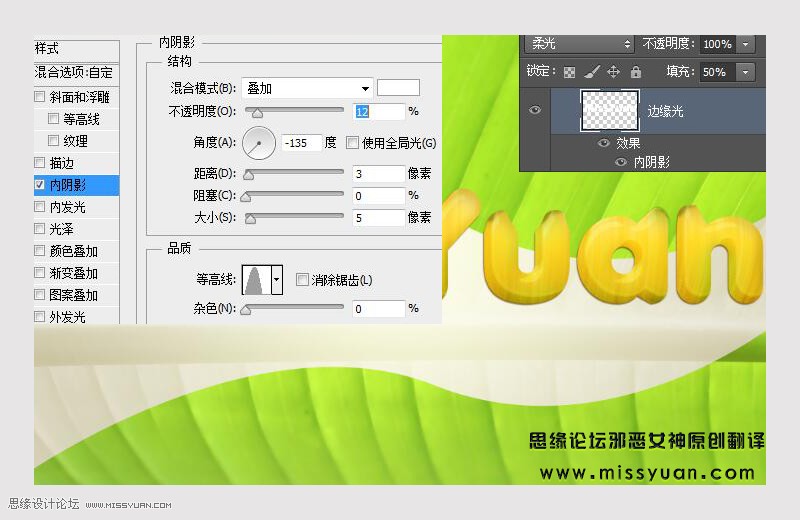
Task: Click lock all padlock icon
Action: click(636, 71)
